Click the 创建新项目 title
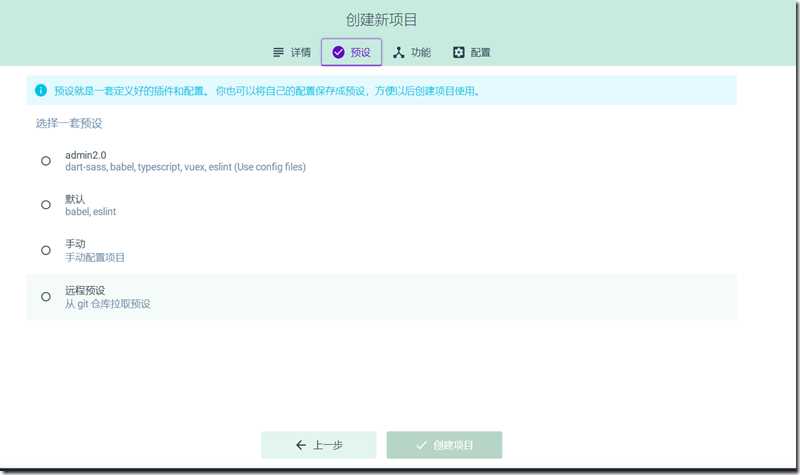Viewport: 800px width, 475px height. tap(381, 19)
